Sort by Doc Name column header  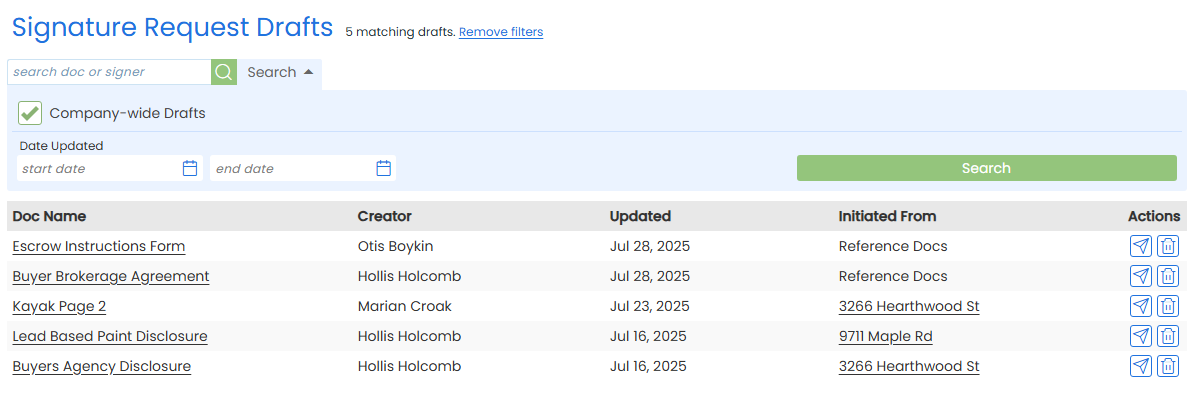click(x=49, y=216)
